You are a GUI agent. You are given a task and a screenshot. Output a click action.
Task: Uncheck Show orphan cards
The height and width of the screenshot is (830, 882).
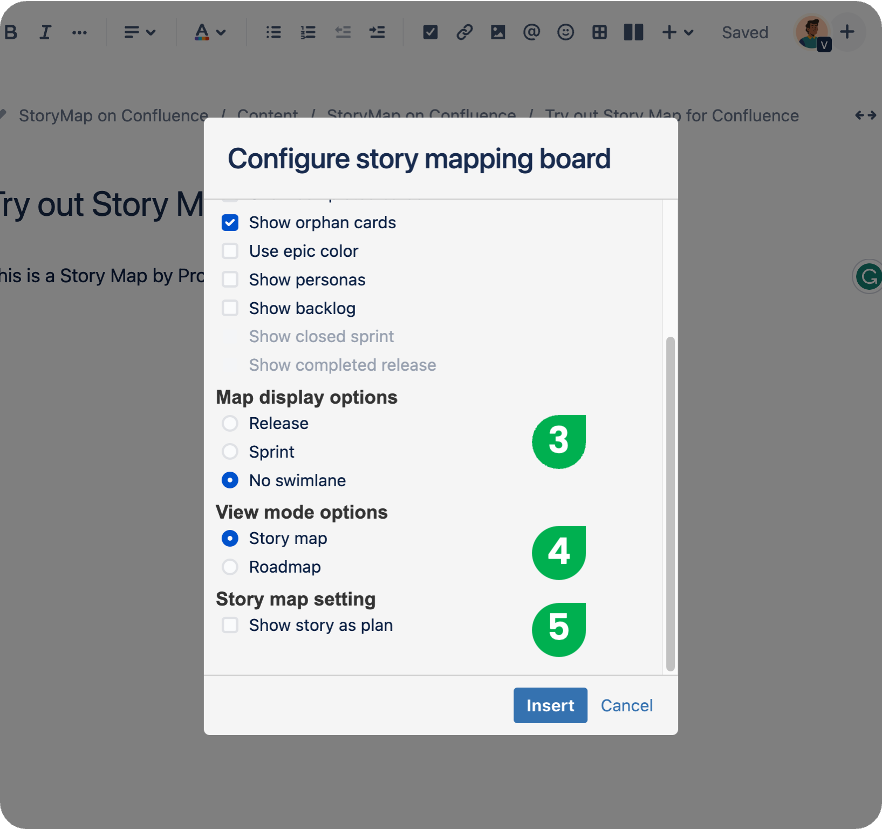[x=230, y=223]
